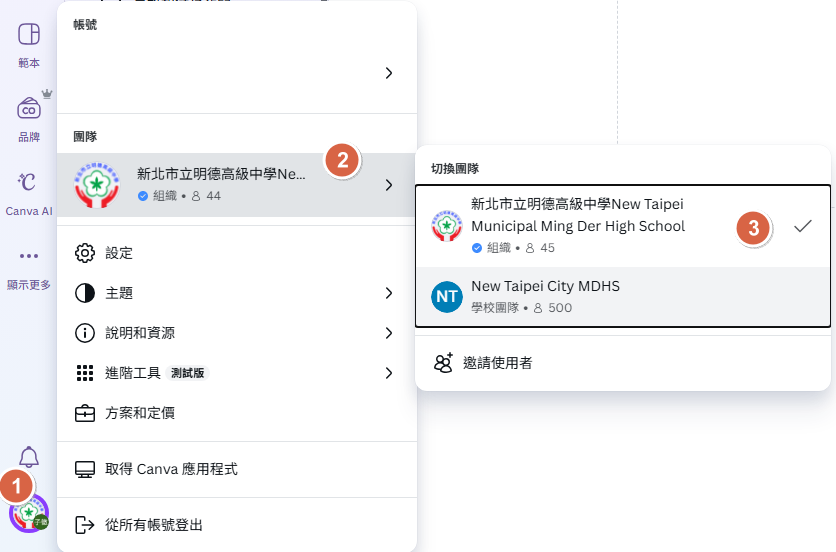Click the checkmark beside the selected team
This screenshot has width=836, height=552.
click(x=802, y=226)
